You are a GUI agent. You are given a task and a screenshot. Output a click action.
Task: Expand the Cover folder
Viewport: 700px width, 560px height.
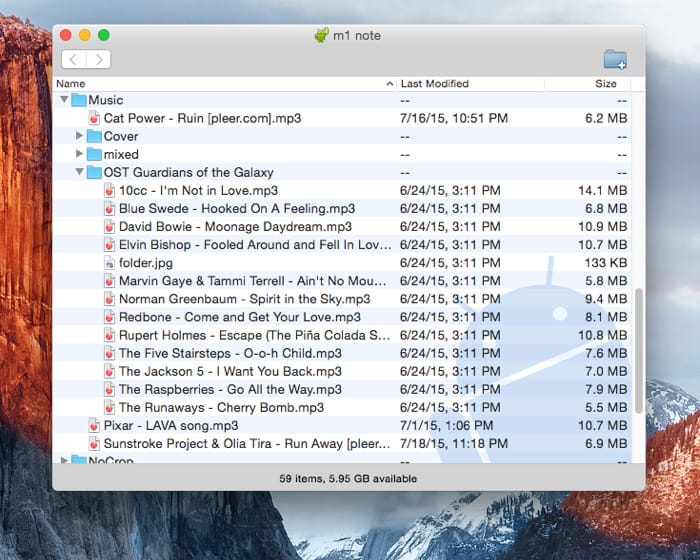tap(79, 135)
